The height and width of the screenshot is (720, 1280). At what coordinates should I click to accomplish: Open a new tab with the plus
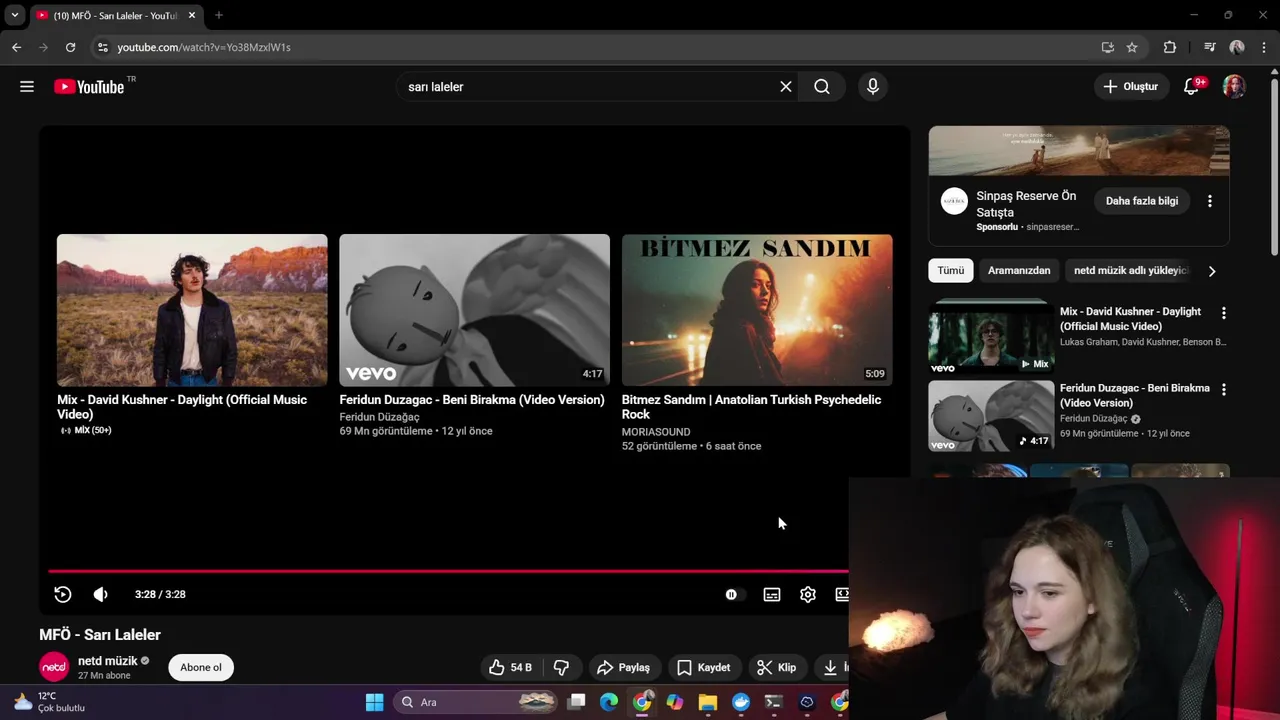[x=219, y=15]
